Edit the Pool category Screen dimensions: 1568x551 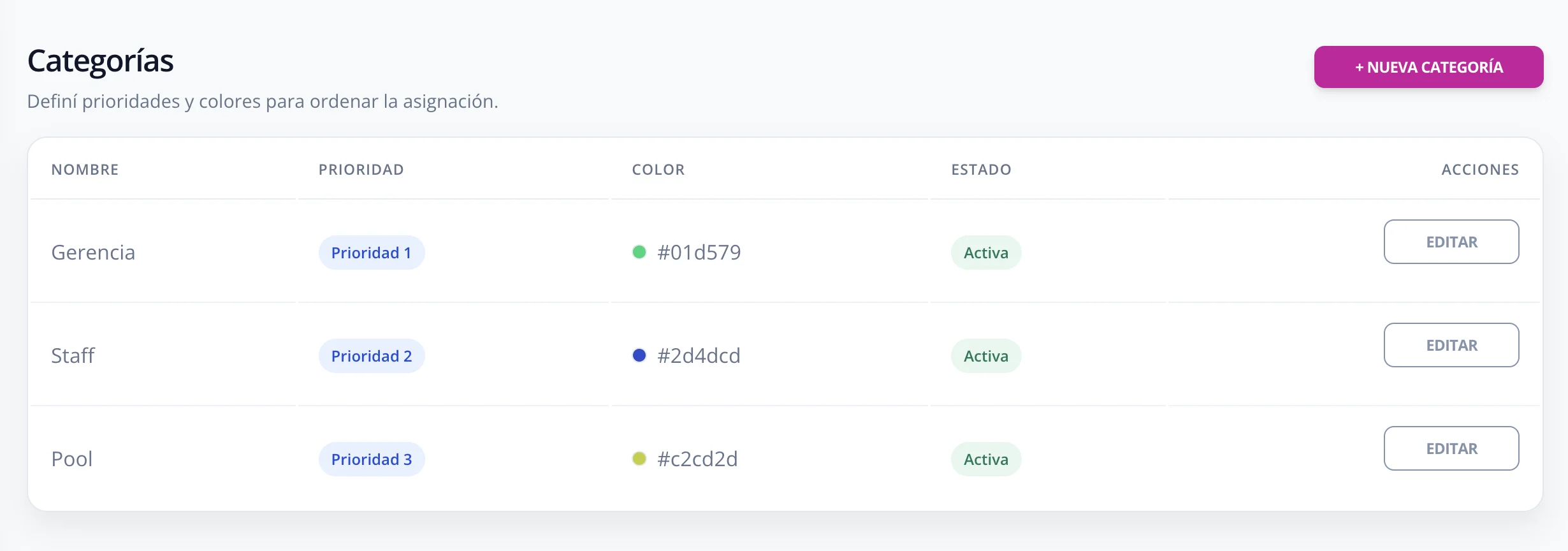[1451, 448]
